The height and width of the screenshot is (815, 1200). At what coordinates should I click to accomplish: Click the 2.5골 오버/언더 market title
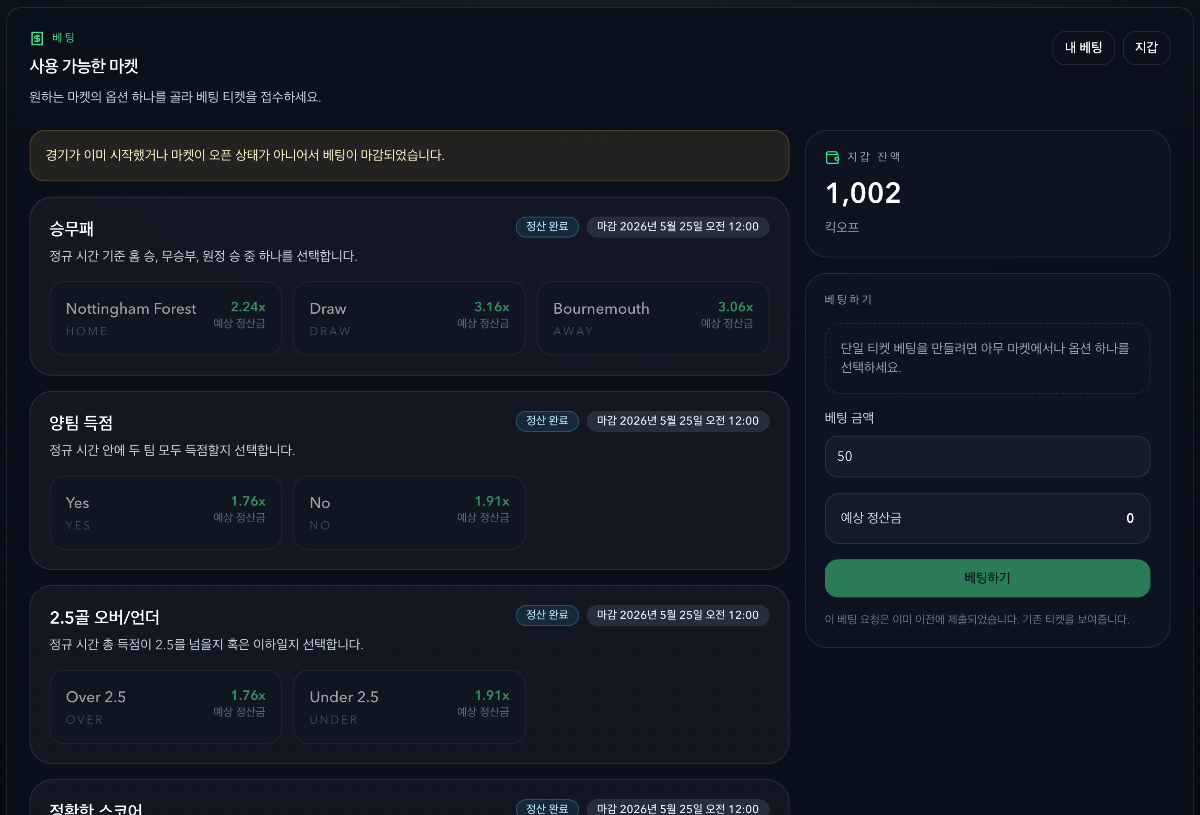[x=105, y=617]
